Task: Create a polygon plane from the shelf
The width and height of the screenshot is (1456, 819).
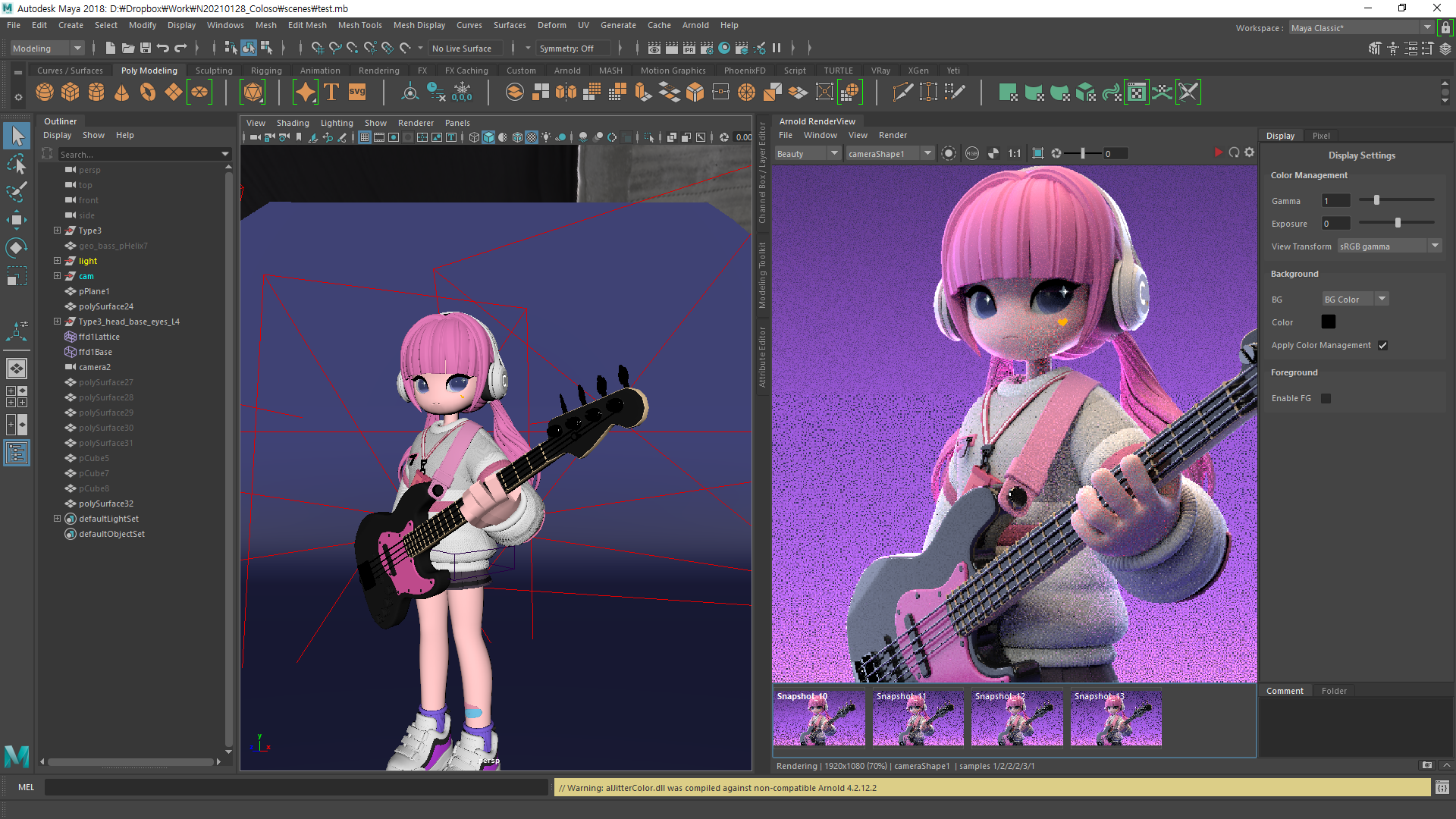Action: 174,93
